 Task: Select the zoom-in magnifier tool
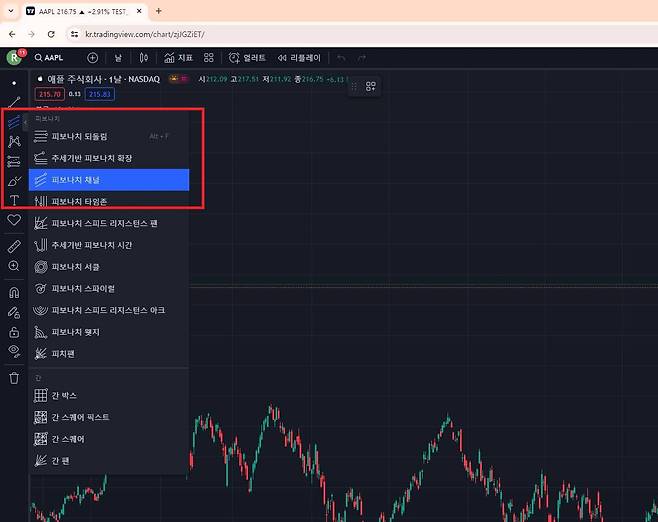click(14, 266)
